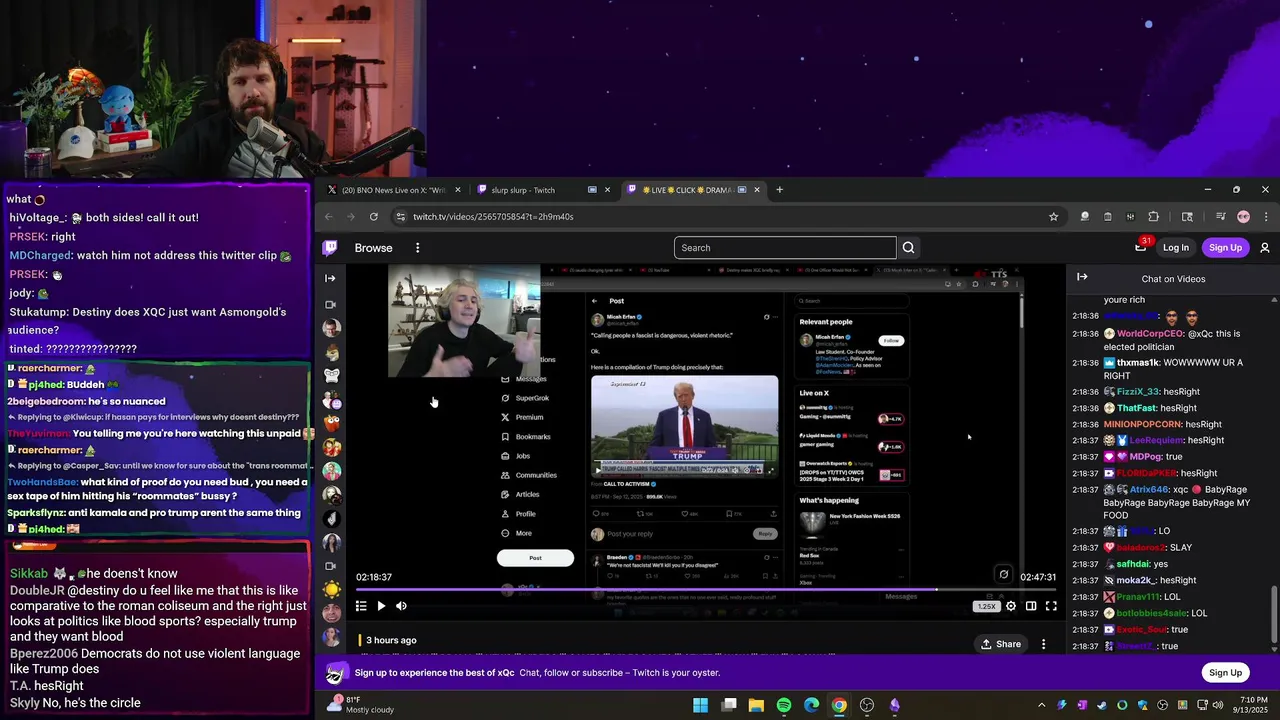
Task: Click the purple Sign Up banner button
Action: click(x=1225, y=673)
